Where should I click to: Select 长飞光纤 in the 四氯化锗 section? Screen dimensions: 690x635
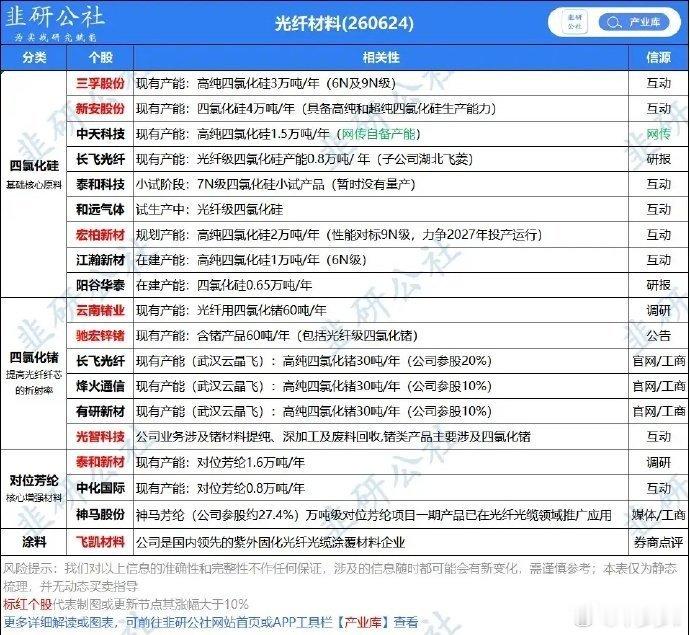pyautogui.click(x=100, y=361)
